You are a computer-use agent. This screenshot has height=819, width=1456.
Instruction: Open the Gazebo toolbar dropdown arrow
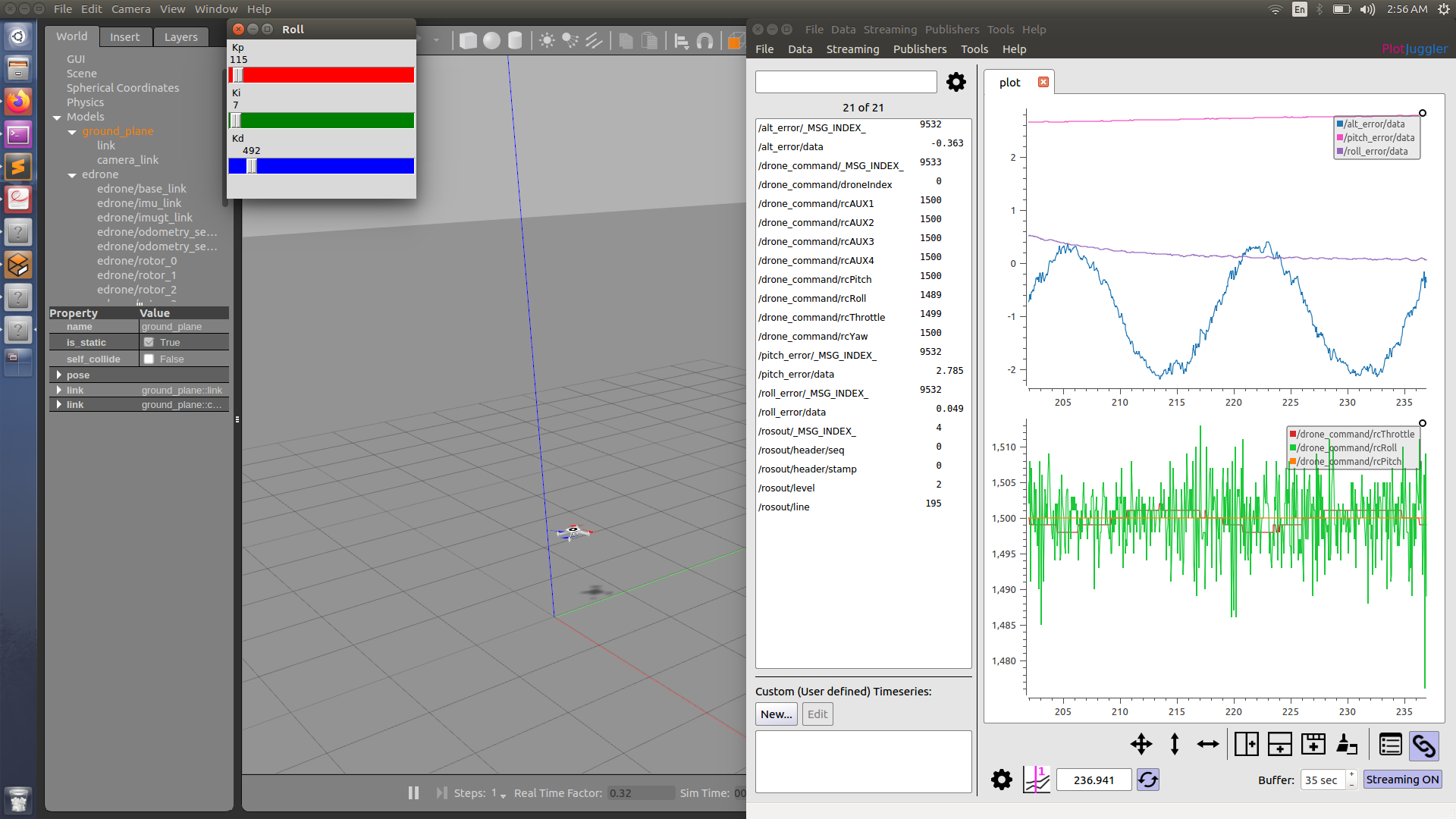[437, 39]
